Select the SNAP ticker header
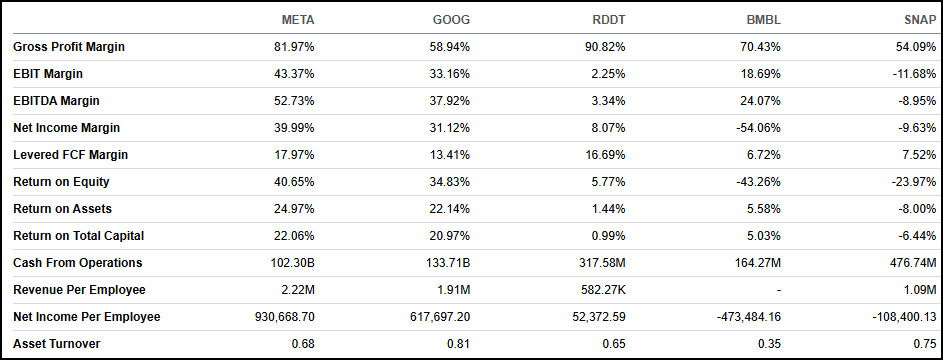This screenshot has height=360, width=943. (x=920, y=20)
